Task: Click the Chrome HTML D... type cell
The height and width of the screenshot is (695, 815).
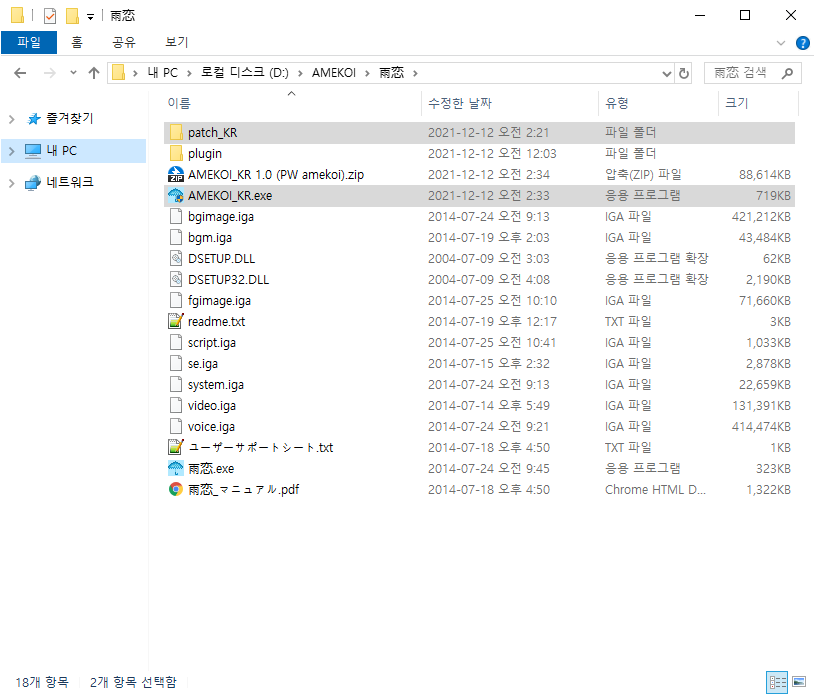Action: 655,490
